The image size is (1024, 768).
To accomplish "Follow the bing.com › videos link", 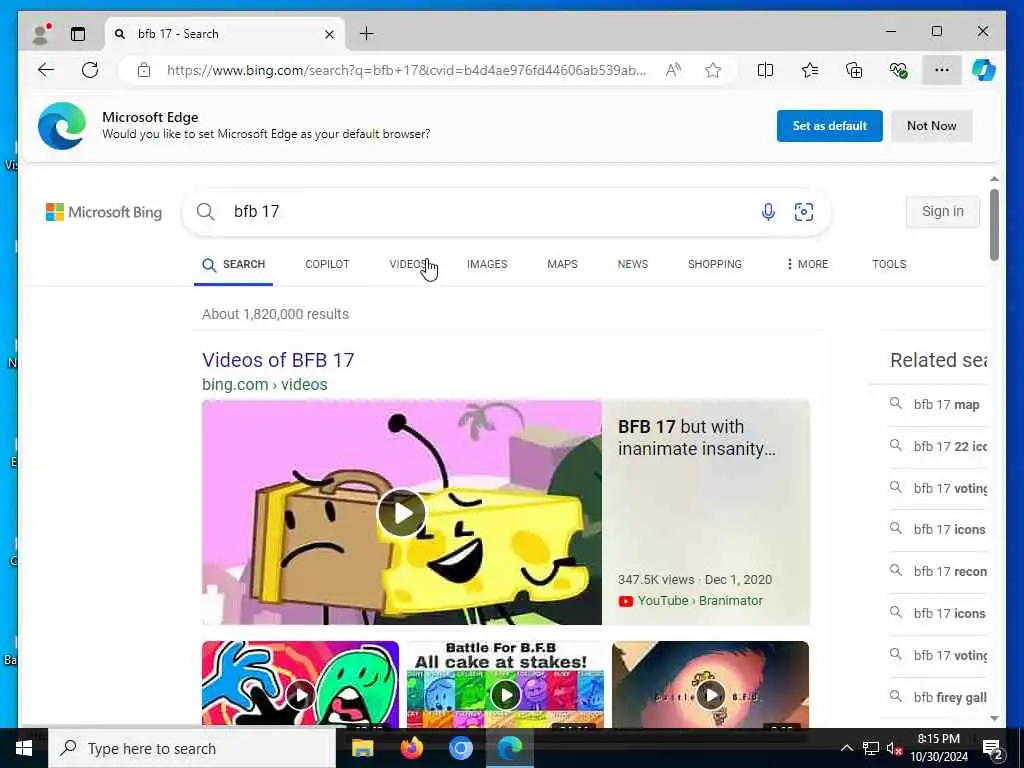I will (x=264, y=385).
